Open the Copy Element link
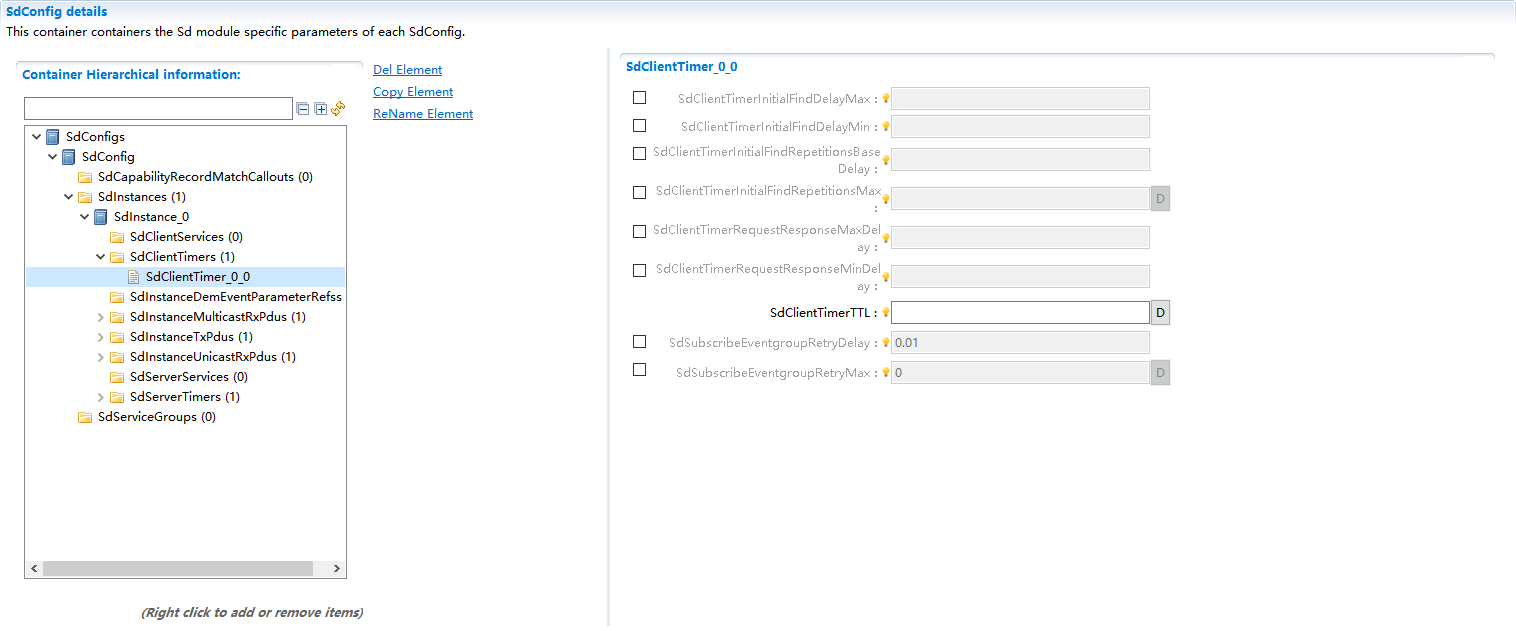Viewport: 1516px width, 631px height. click(x=412, y=91)
